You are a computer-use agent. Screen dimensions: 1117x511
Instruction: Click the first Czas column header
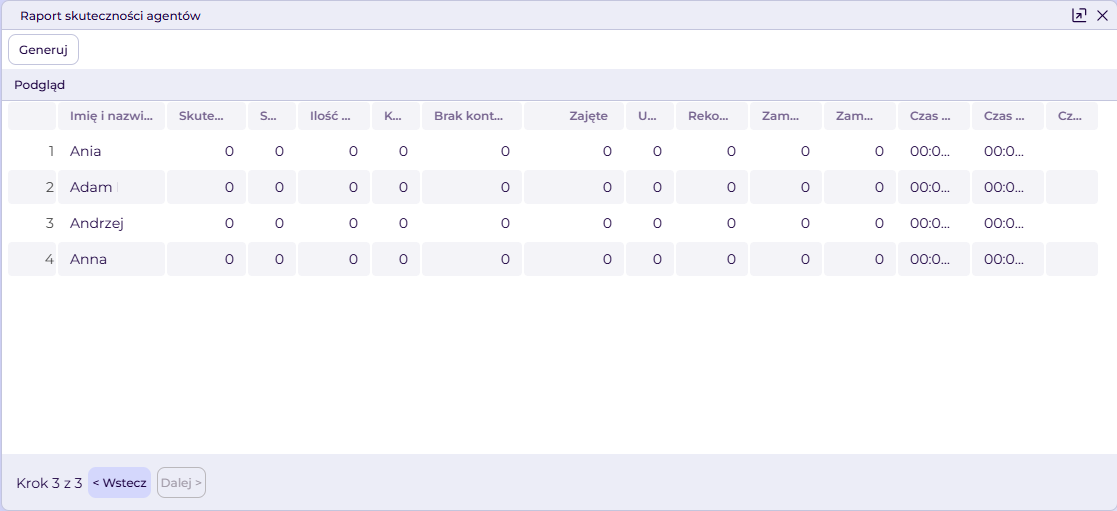[x=934, y=116]
